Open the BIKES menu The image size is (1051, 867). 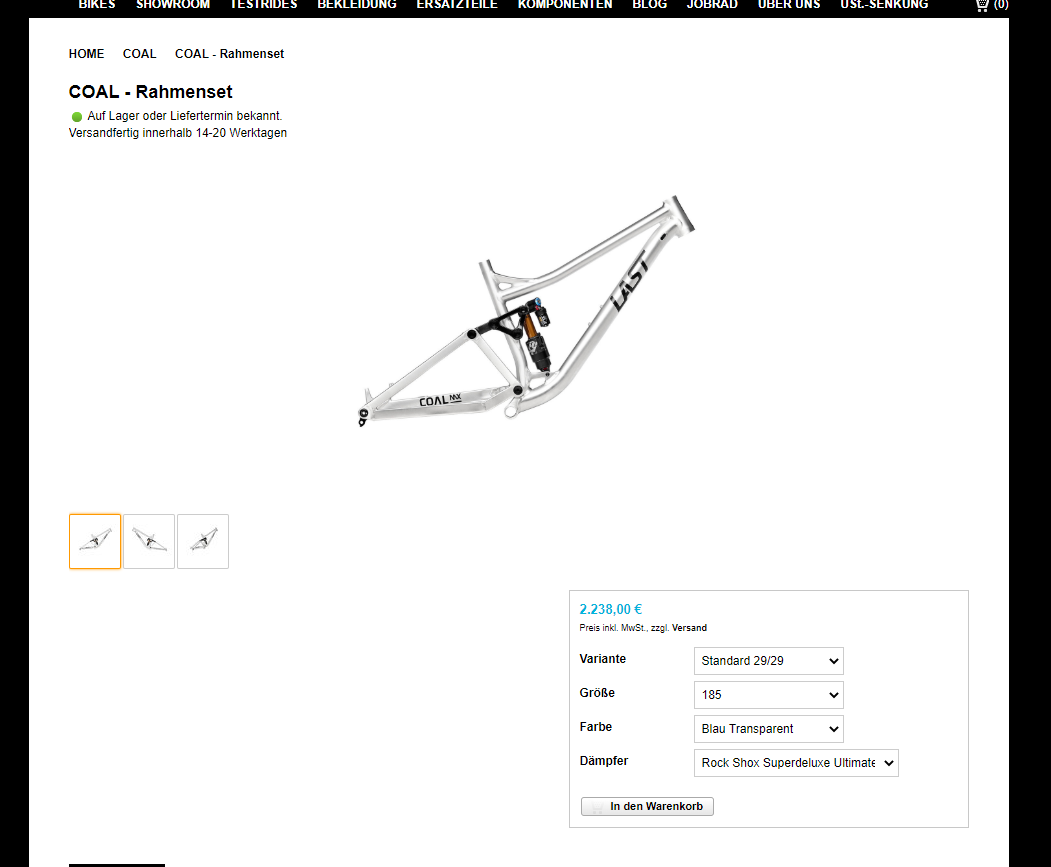tap(97, 5)
